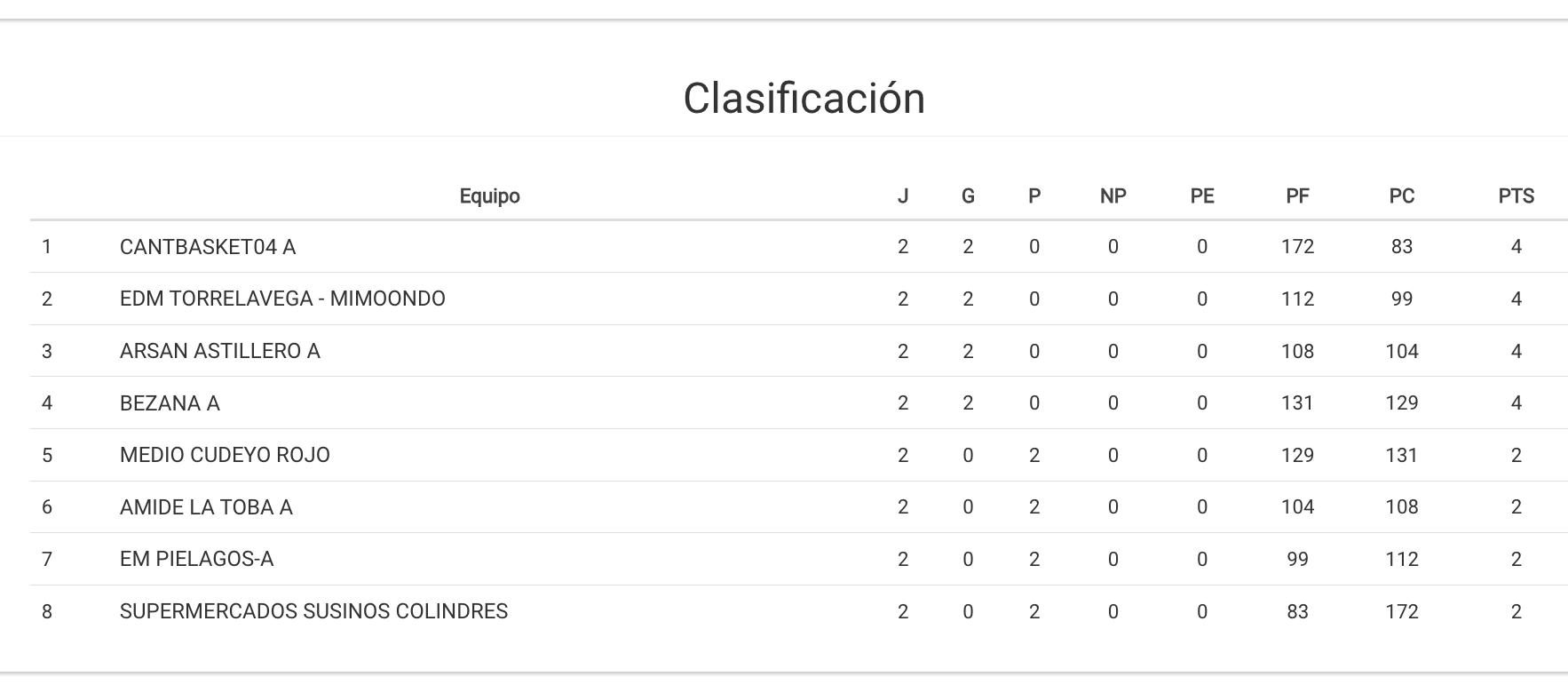Click the Clasificación heading
This screenshot has width=1568, height=693.
pyautogui.click(x=804, y=99)
